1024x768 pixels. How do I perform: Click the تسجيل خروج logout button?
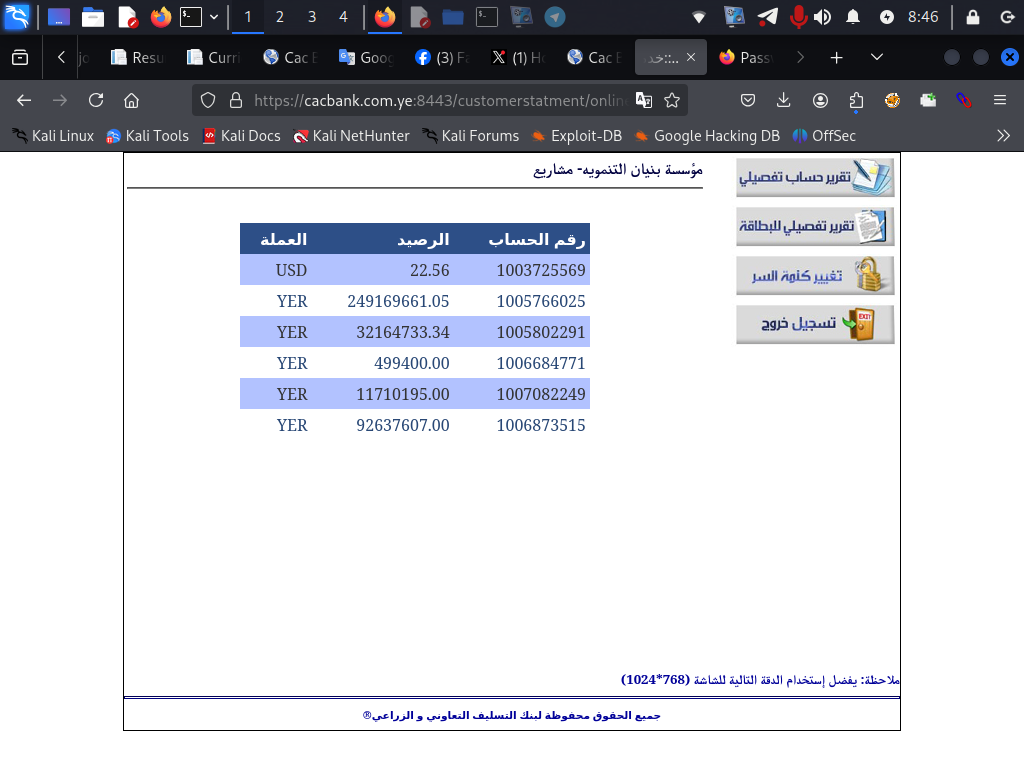pyautogui.click(x=815, y=324)
